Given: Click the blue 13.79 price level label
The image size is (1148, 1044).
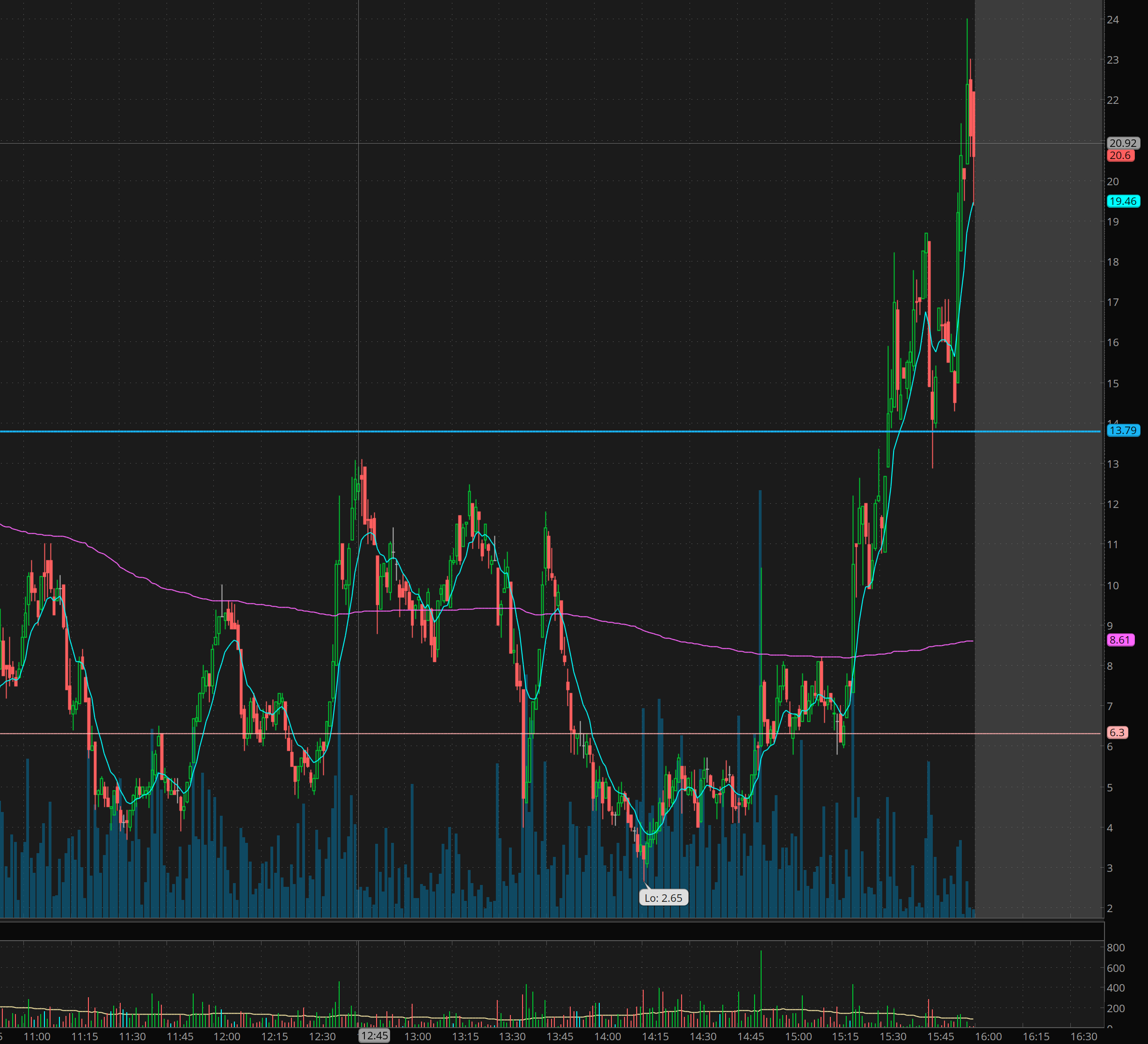Looking at the screenshot, I should 1123,430.
